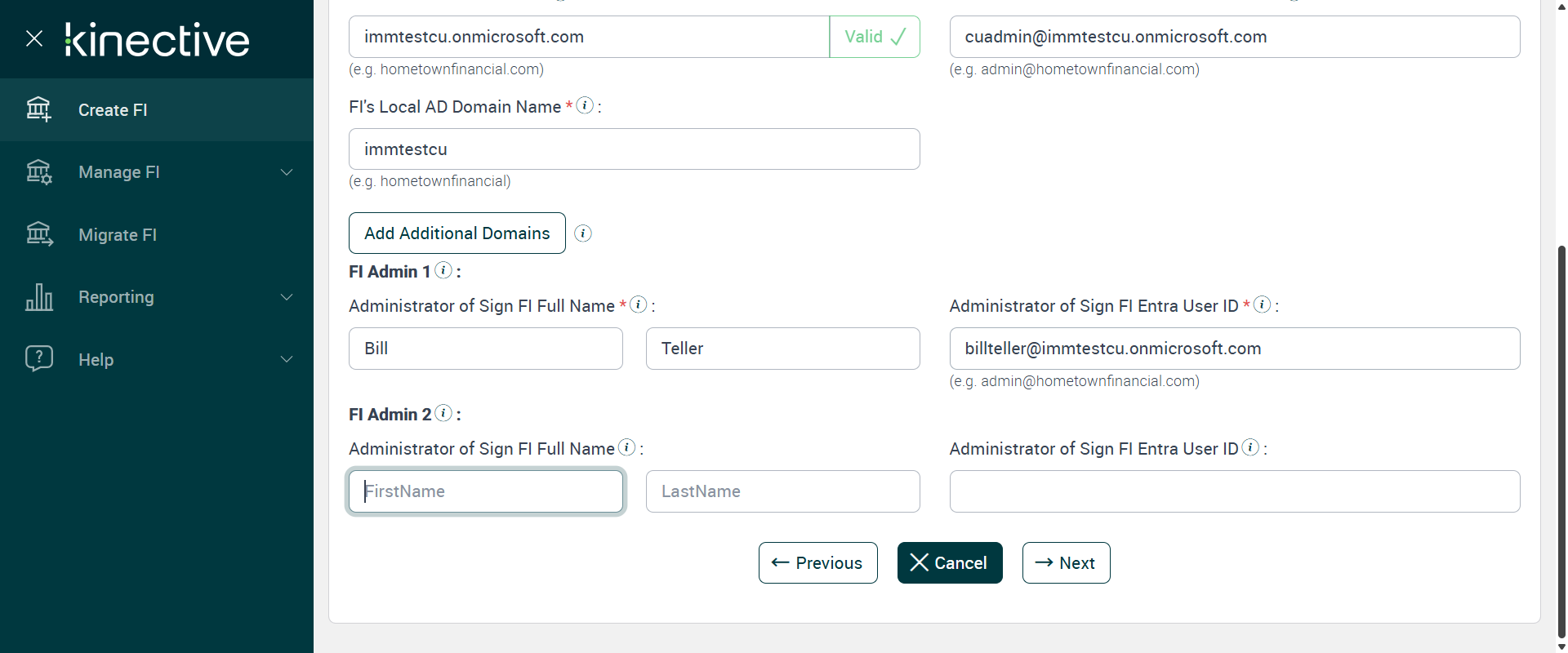This screenshot has height=653, width=1568.
Task: Expand the Help submenu chevron
Action: [287, 359]
